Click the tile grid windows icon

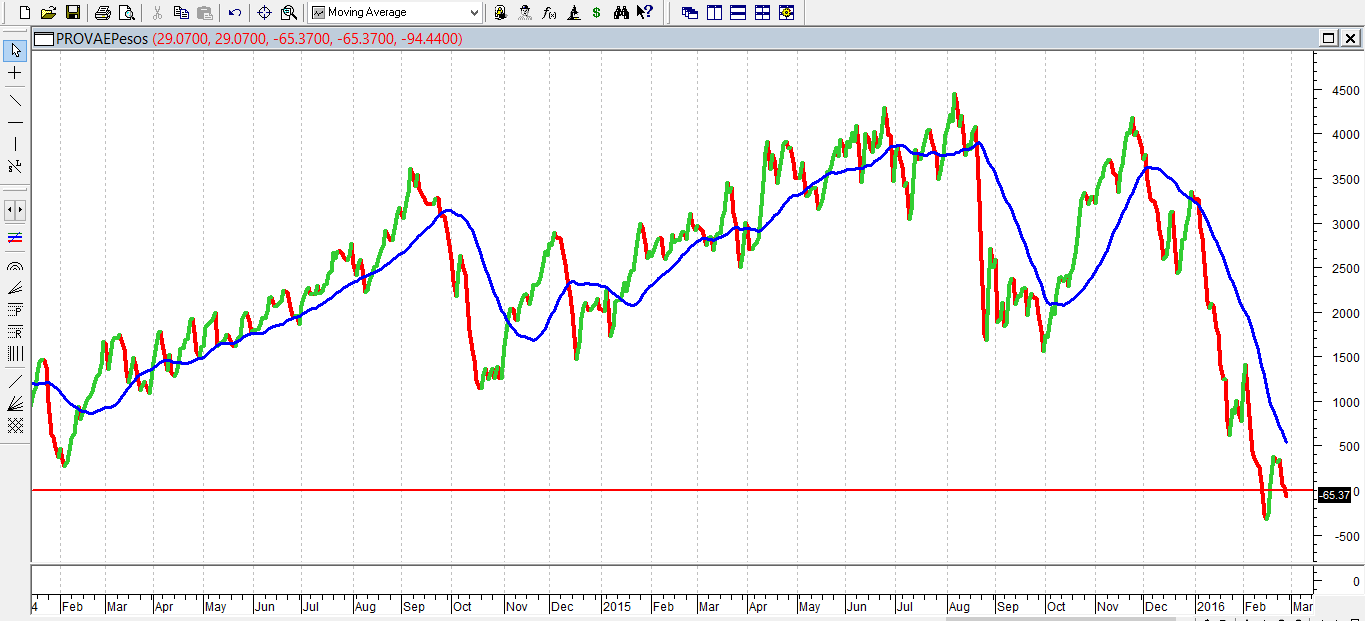point(762,13)
